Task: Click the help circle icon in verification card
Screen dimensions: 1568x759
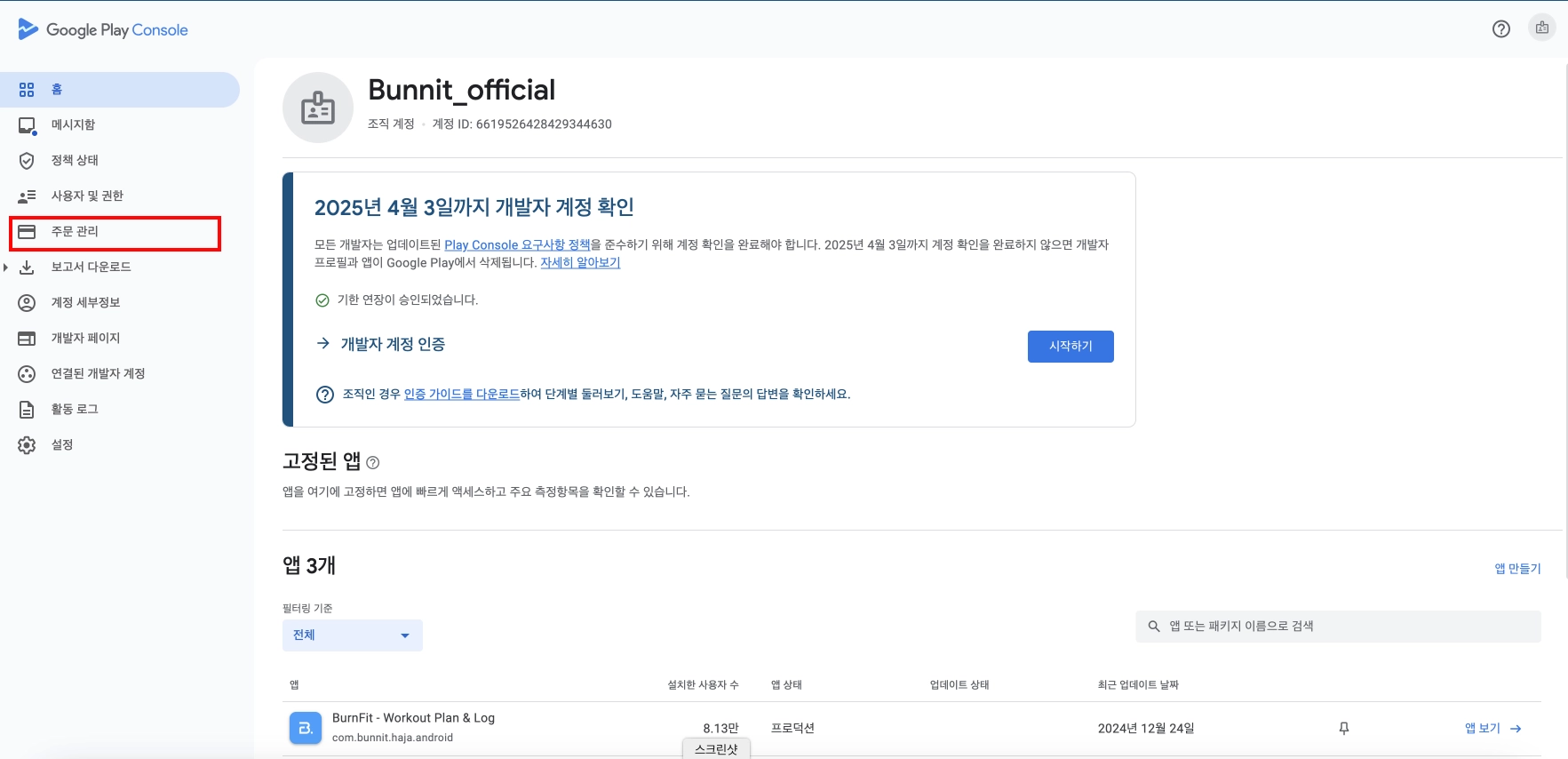Action: coord(325,395)
